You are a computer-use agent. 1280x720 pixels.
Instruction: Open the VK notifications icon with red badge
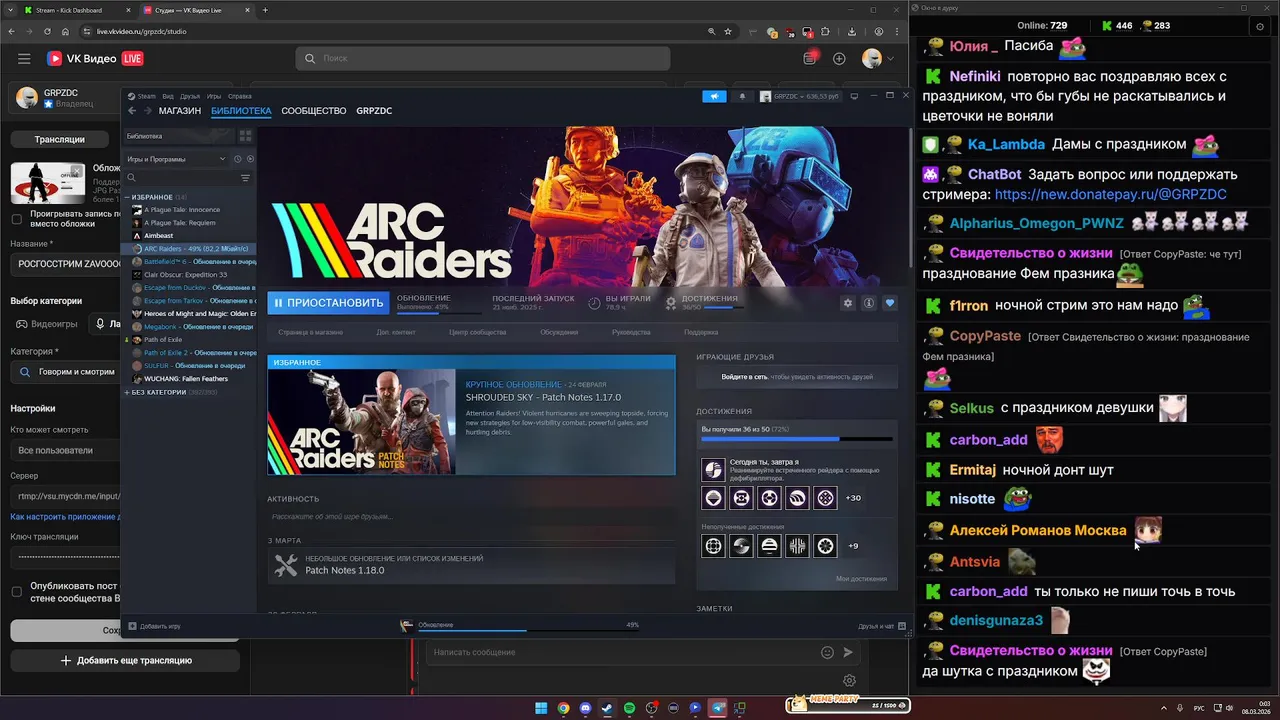pyautogui.click(x=811, y=58)
